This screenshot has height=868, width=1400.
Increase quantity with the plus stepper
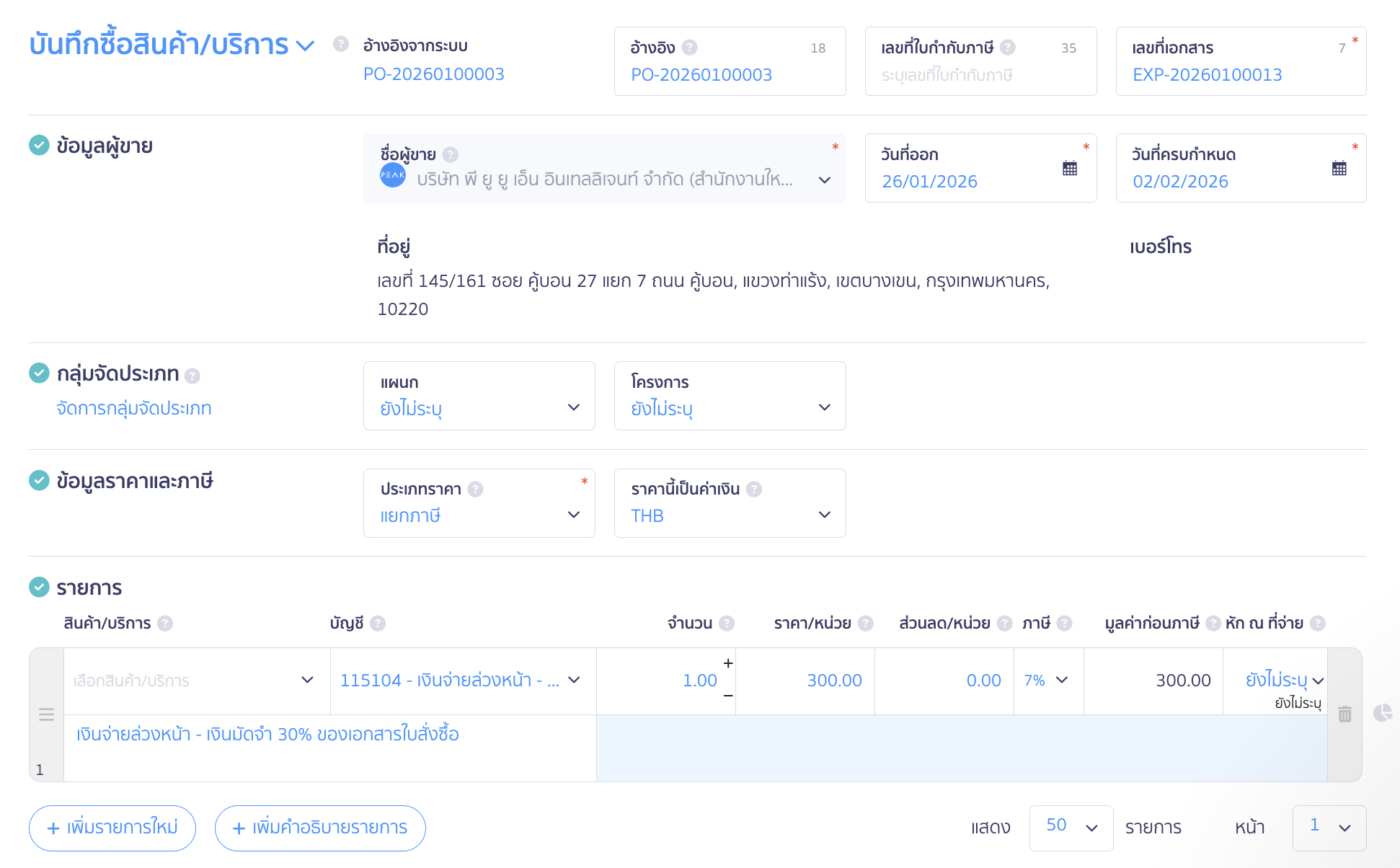tap(728, 663)
